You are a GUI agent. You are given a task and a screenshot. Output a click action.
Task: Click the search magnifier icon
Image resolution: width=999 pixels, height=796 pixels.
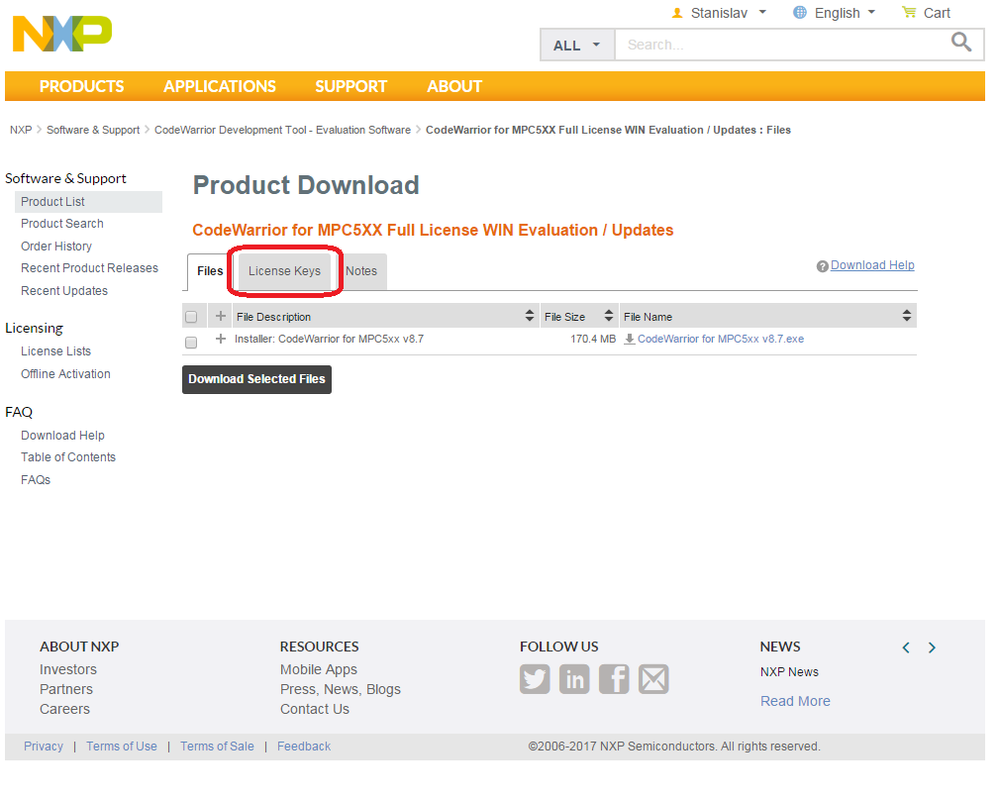click(x=961, y=42)
